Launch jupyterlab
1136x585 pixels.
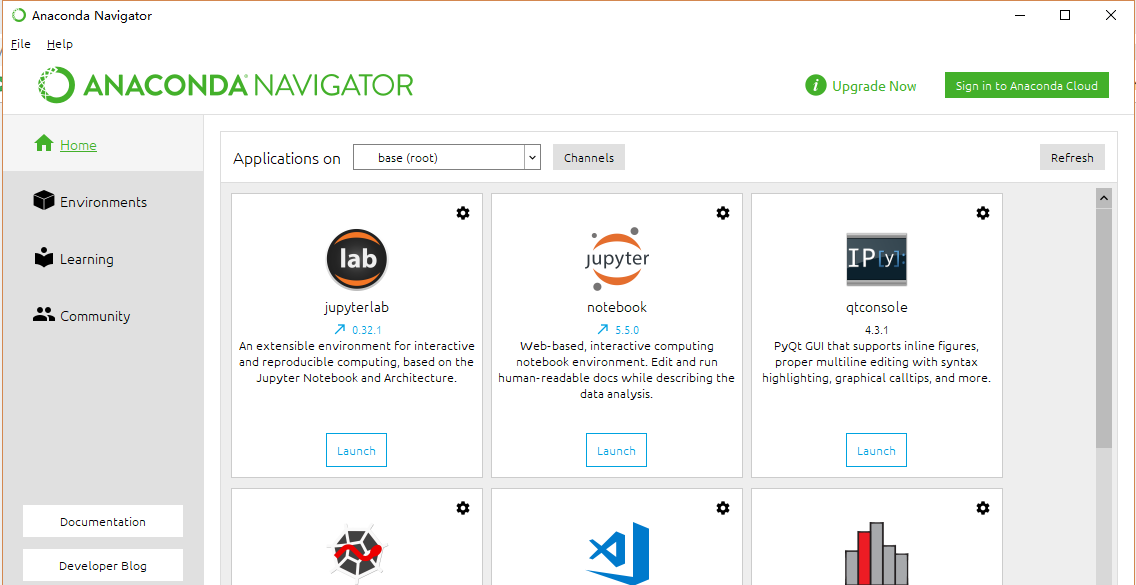(x=356, y=450)
